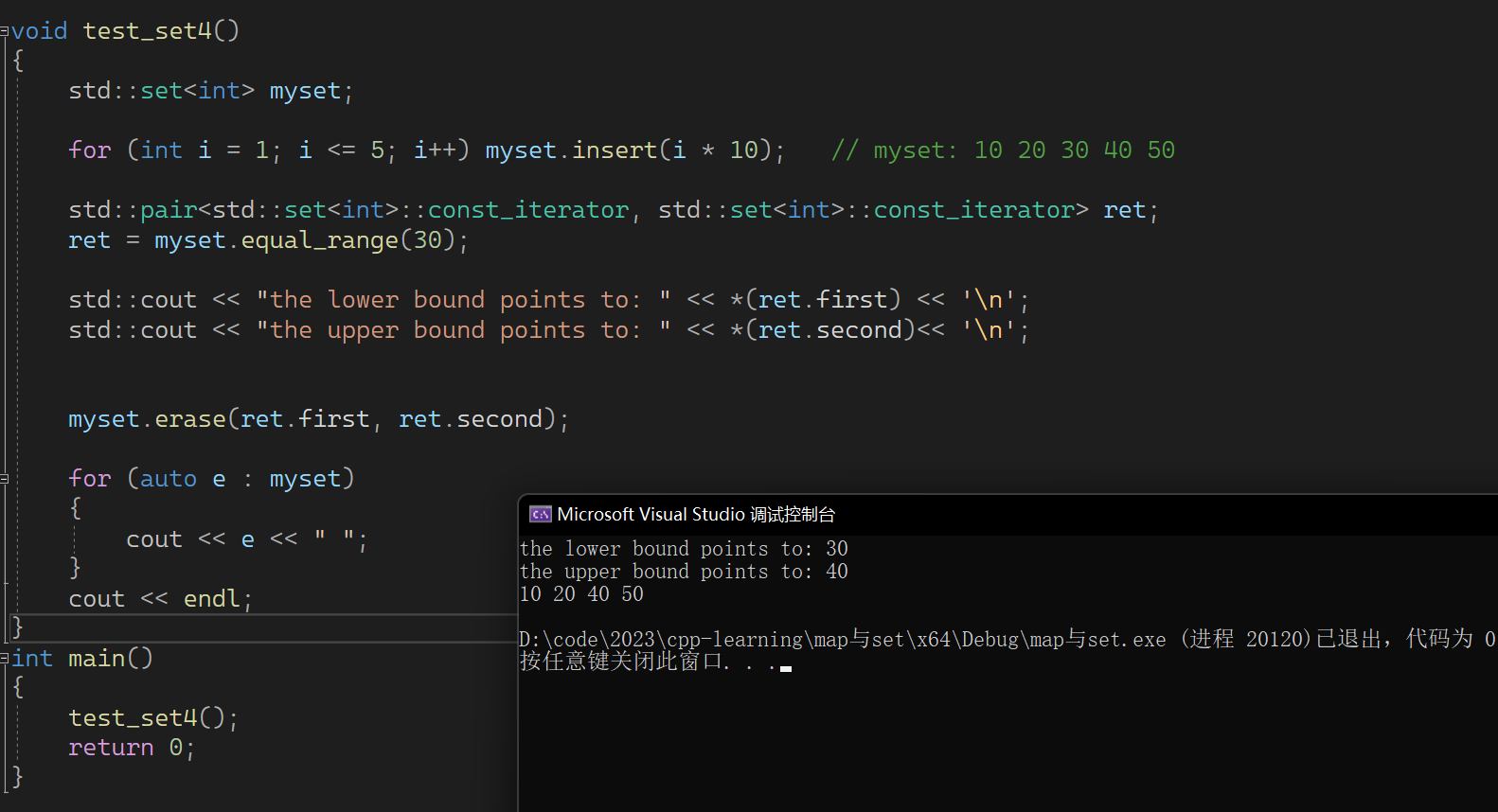Click the '按任意键关闭此窗口' console line

[648, 662]
